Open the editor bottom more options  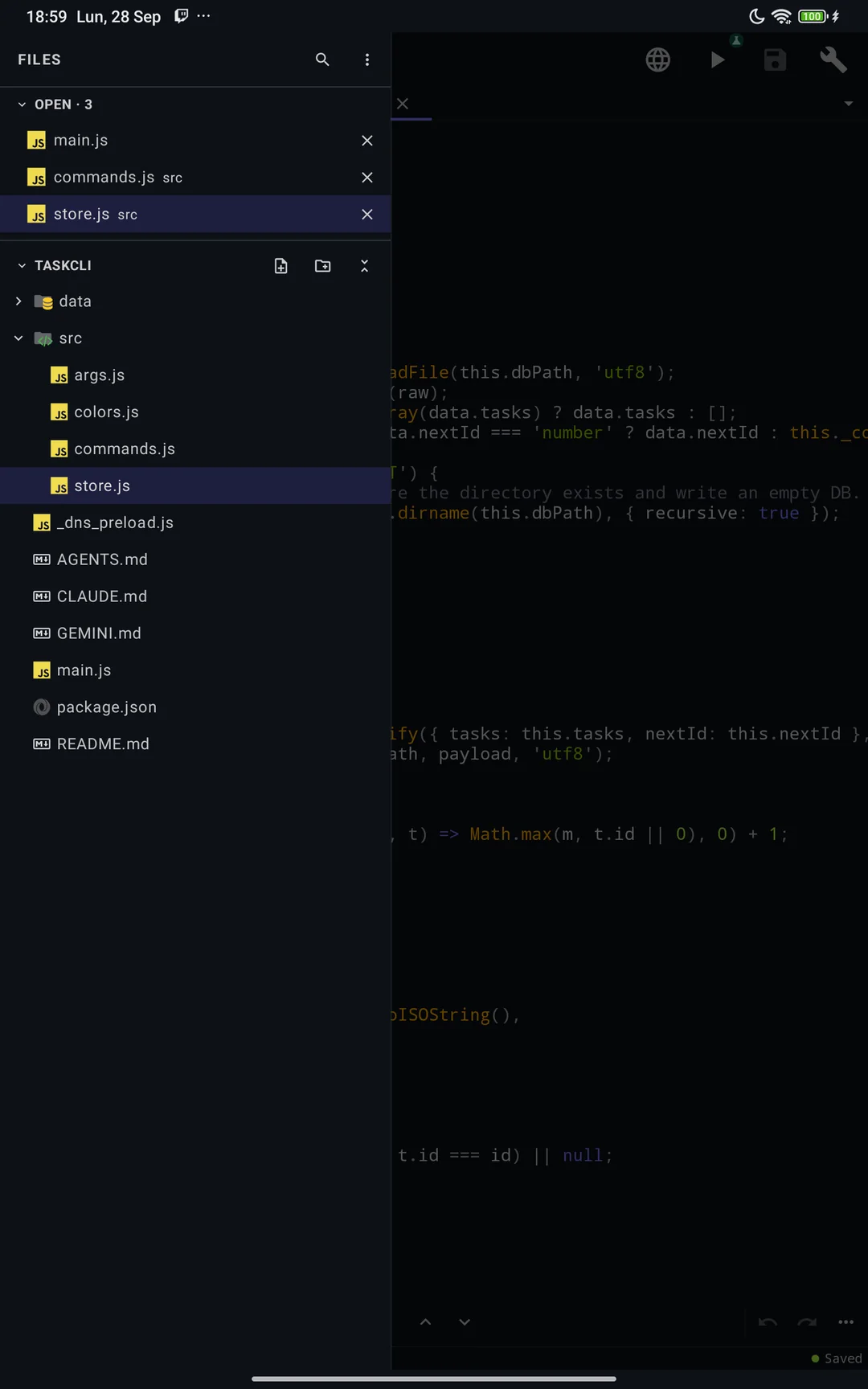(x=846, y=1322)
